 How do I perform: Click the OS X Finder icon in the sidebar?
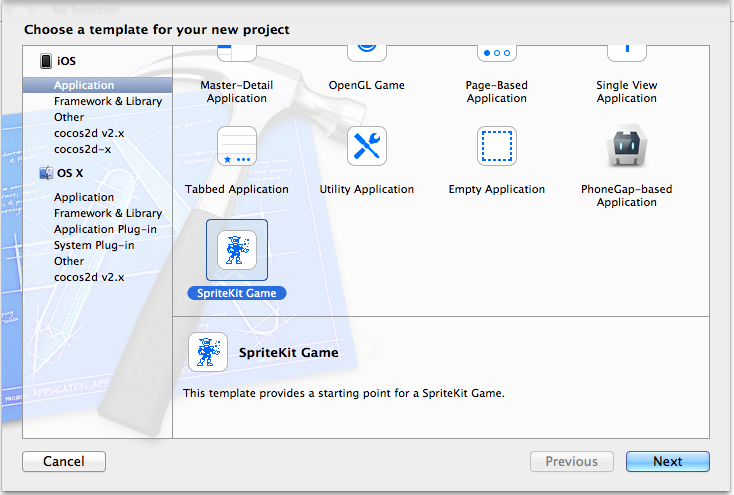pyautogui.click(x=46, y=173)
